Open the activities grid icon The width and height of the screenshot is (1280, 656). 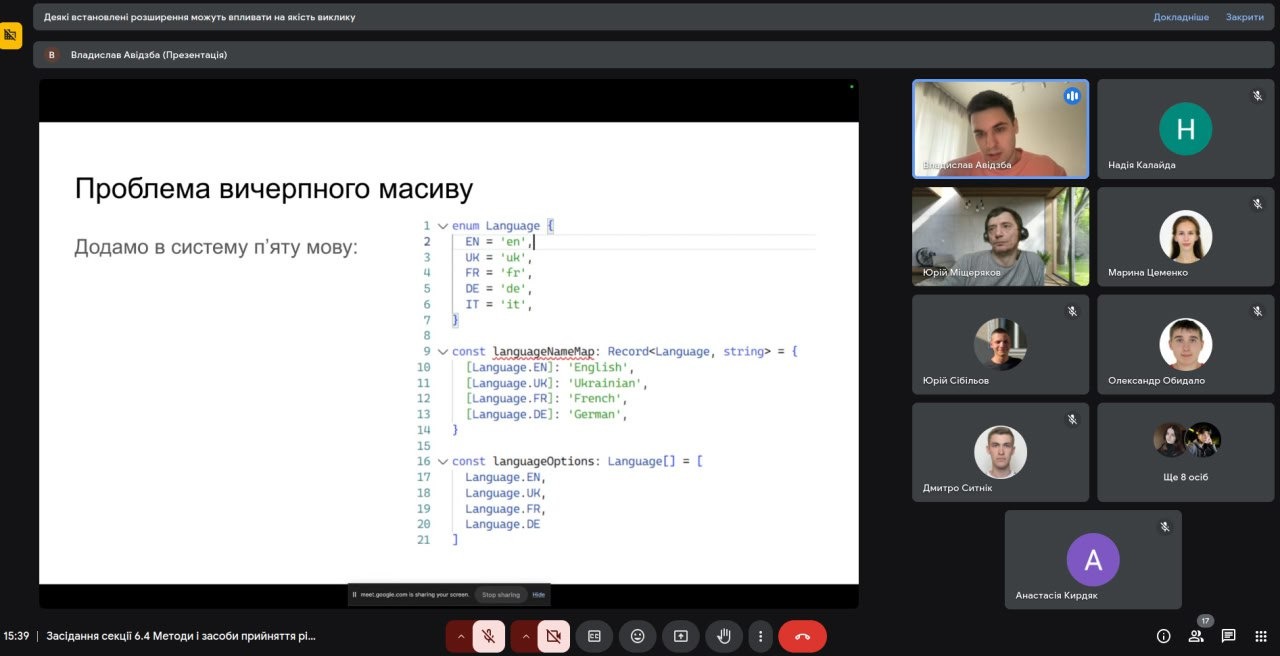coord(1261,636)
